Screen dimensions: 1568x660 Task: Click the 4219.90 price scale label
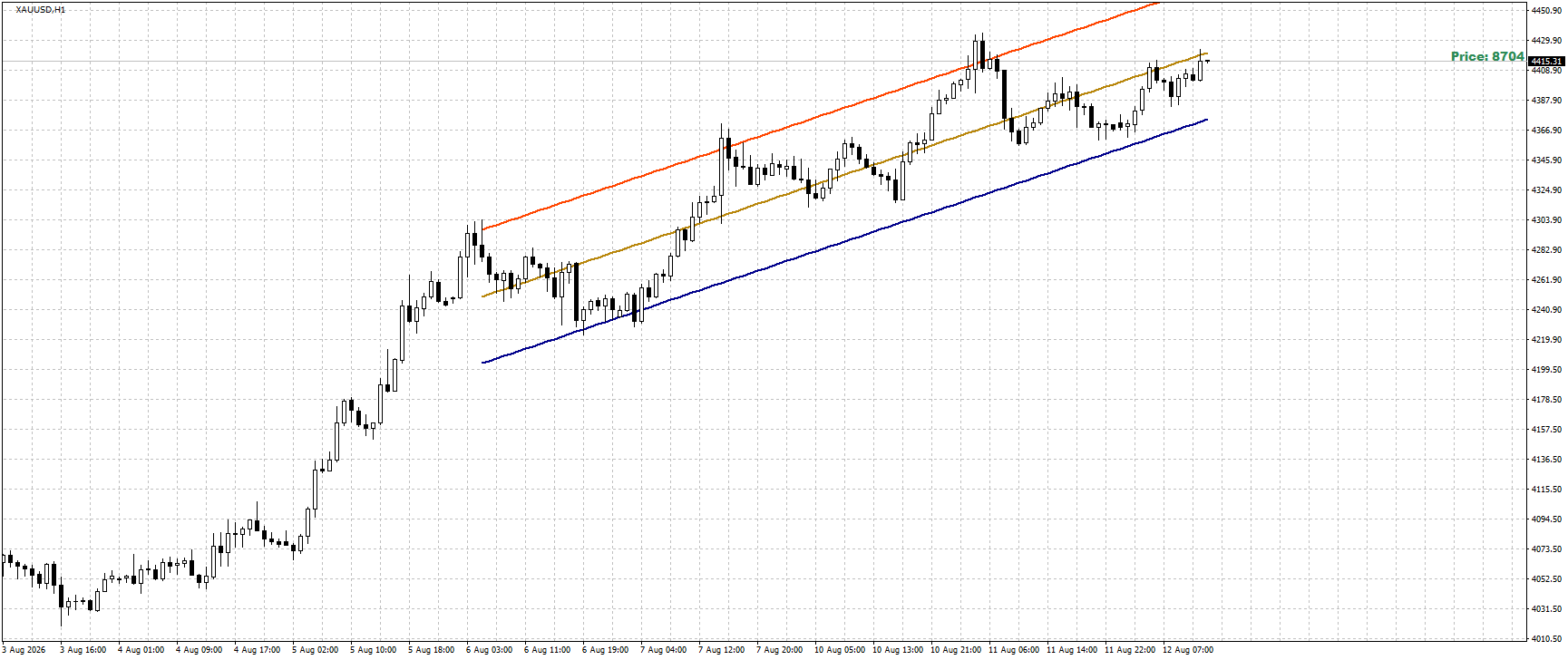pos(1546,340)
